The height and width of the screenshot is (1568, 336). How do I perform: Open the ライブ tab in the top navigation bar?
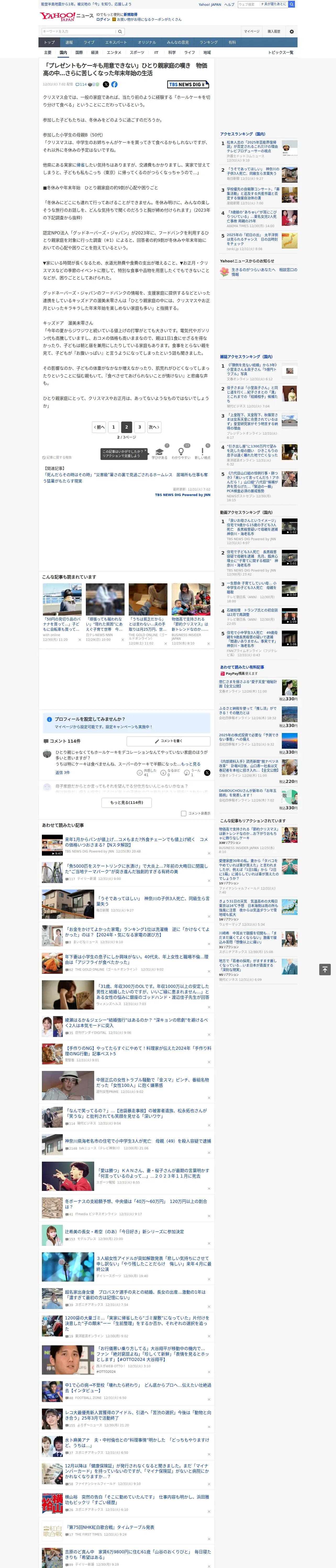(x=89, y=43)
